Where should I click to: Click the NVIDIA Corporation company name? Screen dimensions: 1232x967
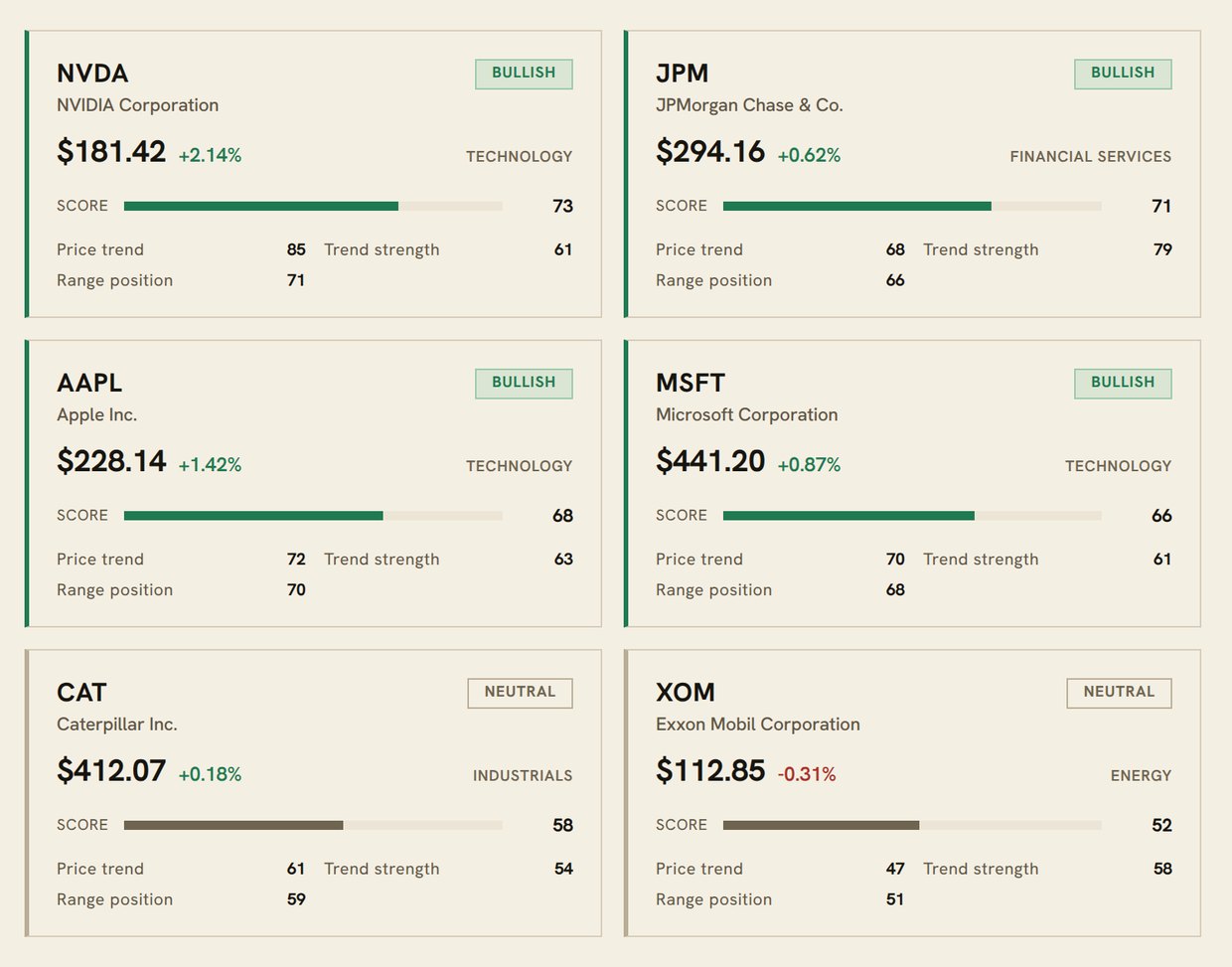coord(137,105)
